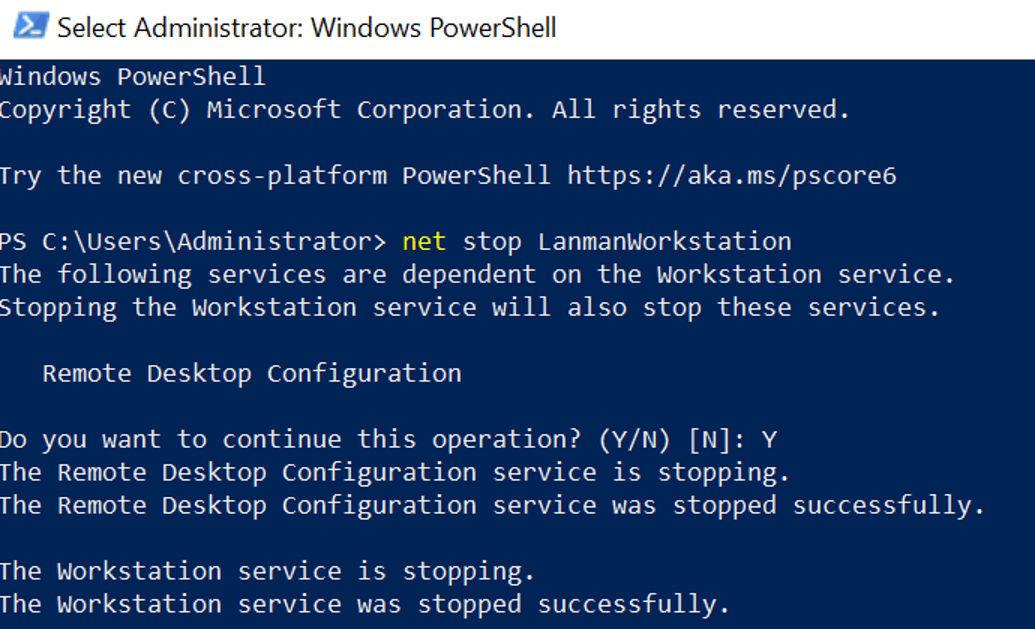Click the indented 'Remote Desktop Configuration' service name
Image resolution: width=1035 pixels, height=629 pixels.
pyautogui.click(x=252, y=374)
